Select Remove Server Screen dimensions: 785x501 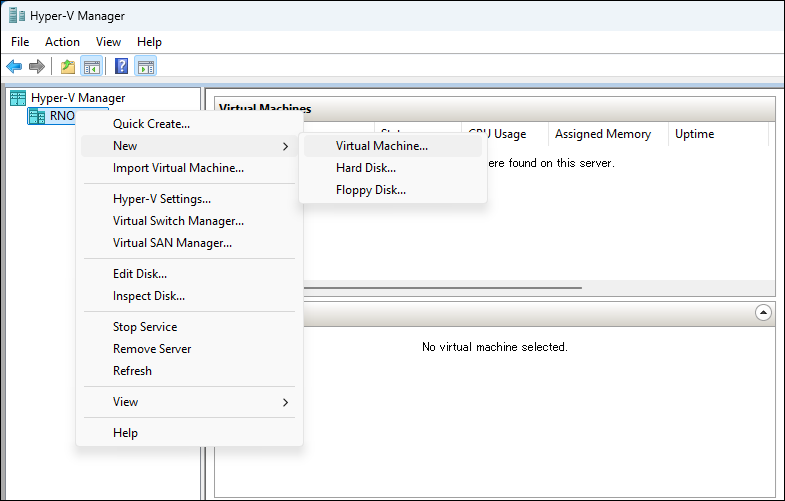click(189, 349)
